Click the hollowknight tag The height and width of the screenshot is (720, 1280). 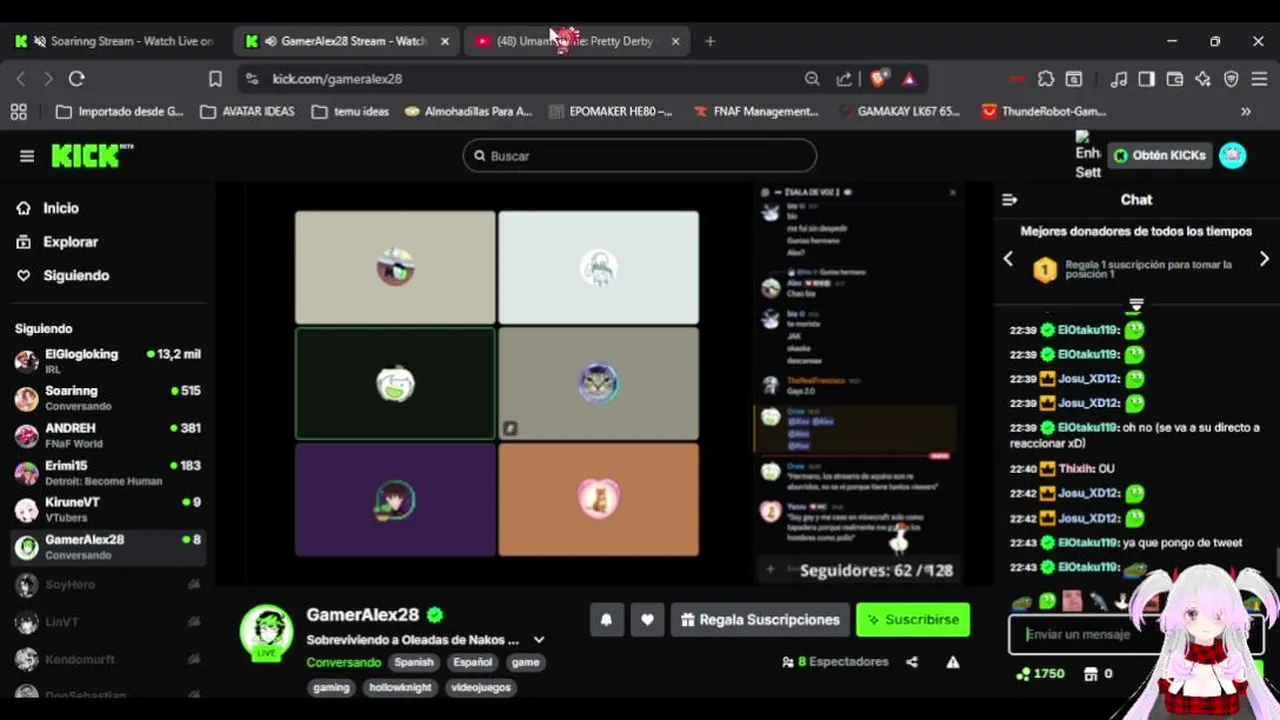[x=400, y=687]
